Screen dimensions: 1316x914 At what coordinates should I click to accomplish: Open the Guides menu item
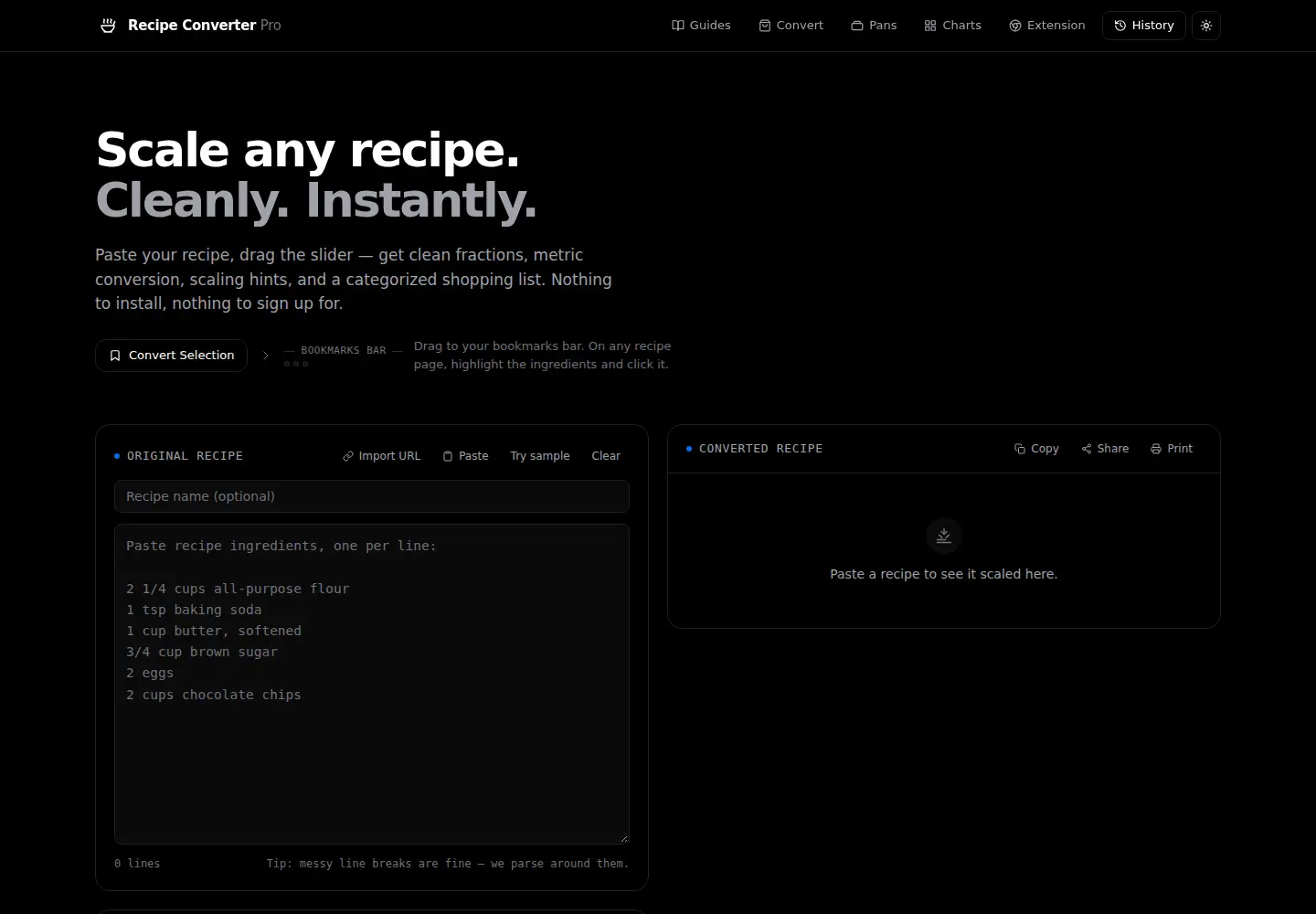(701, 26)
